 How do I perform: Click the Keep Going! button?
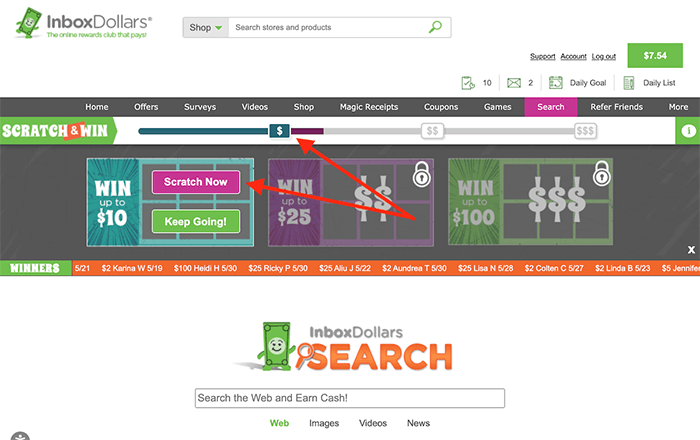[x=196, y=221]
